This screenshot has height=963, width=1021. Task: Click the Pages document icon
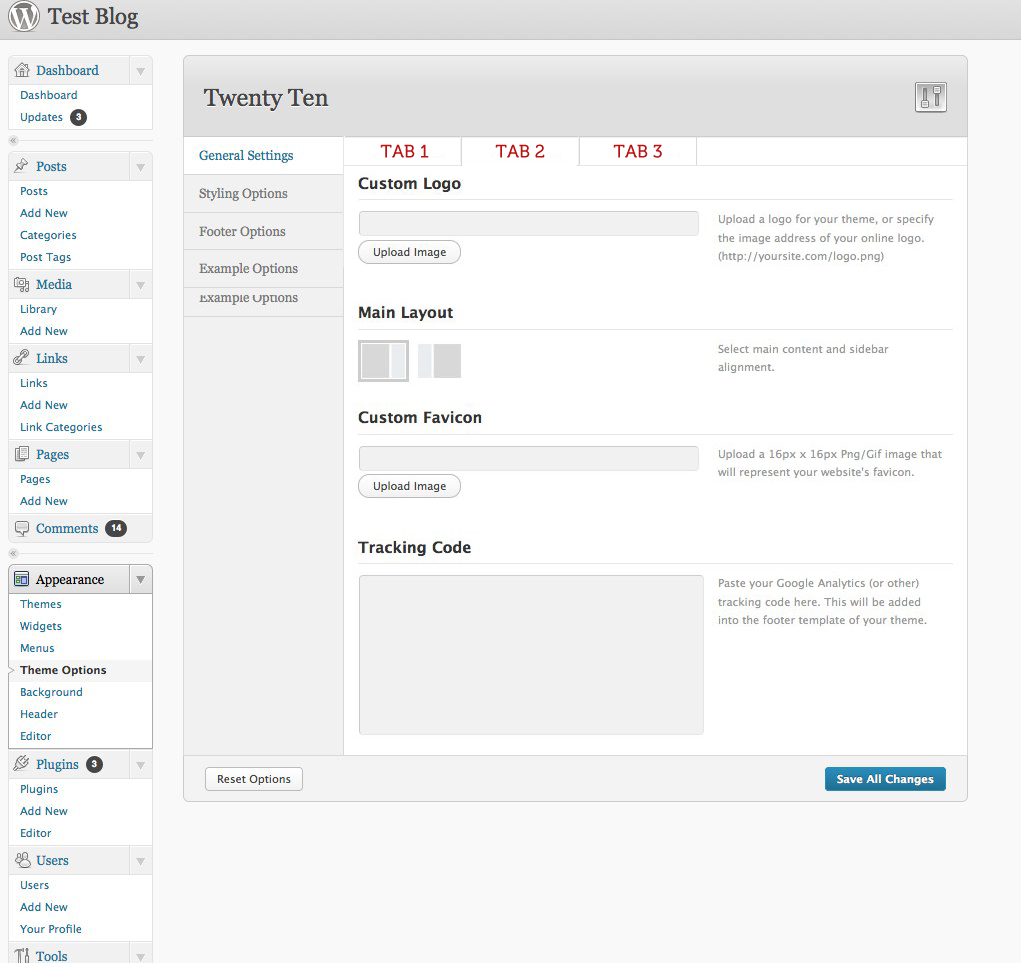click(x=21, y=454)
